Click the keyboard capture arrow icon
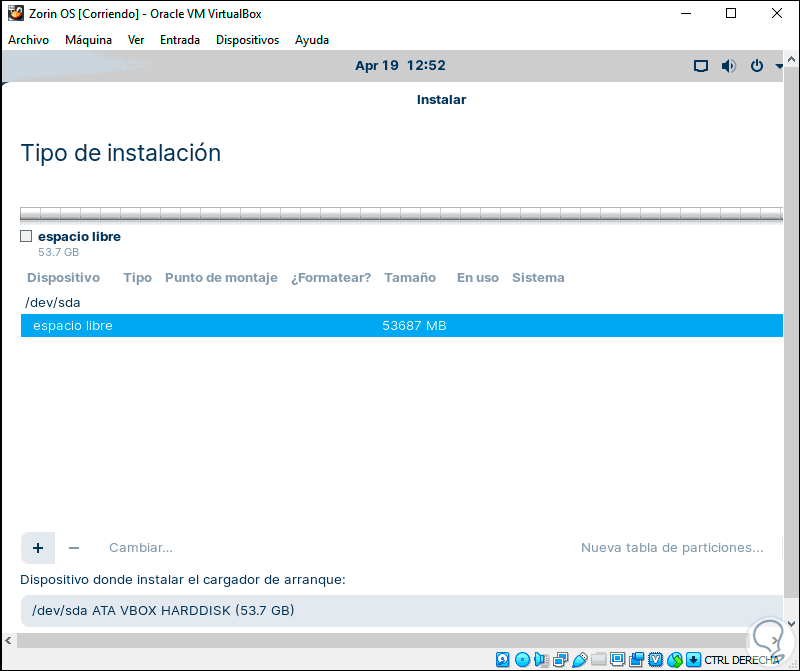The width and height of the screenshot is (801, 671). pos(693,660)
